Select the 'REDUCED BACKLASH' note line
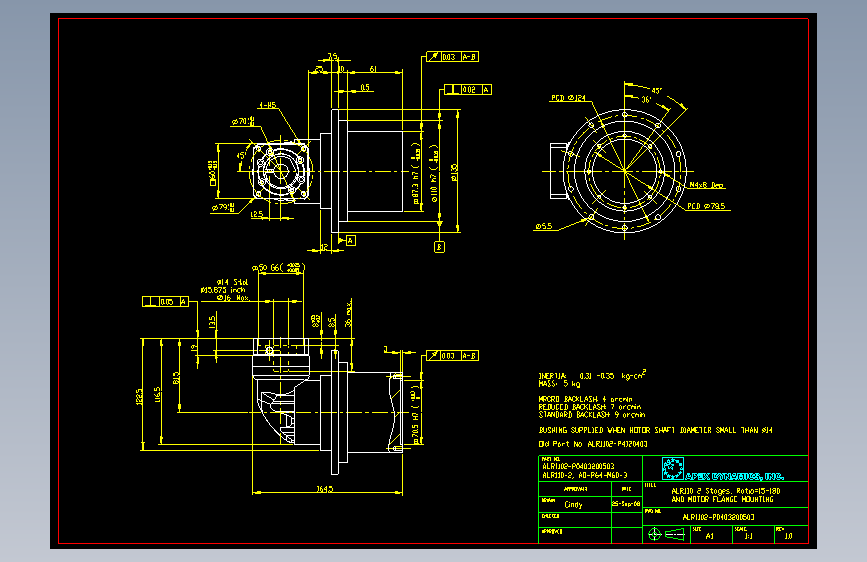The image size is (867, 562). click(590, 407)
